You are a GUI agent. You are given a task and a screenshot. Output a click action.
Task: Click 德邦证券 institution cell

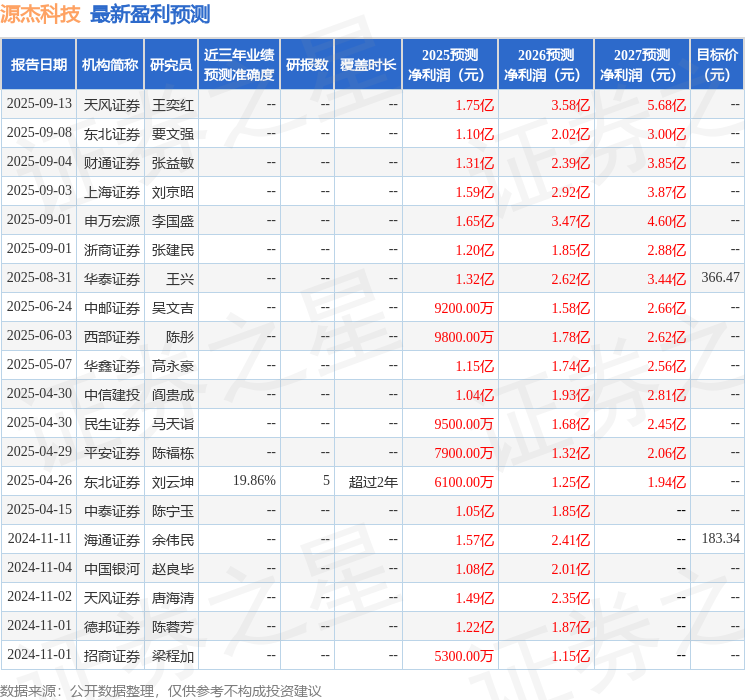112,627
